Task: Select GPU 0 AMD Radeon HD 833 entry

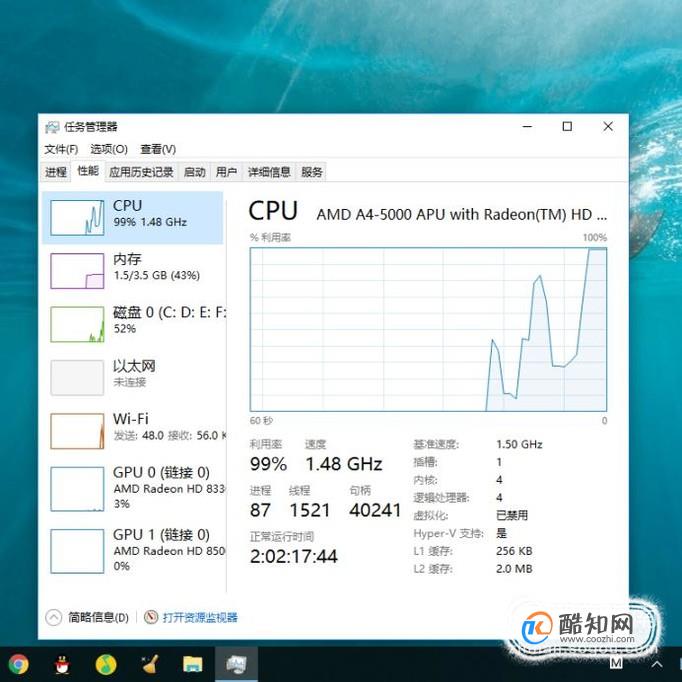Action: [x=133, y=488]
